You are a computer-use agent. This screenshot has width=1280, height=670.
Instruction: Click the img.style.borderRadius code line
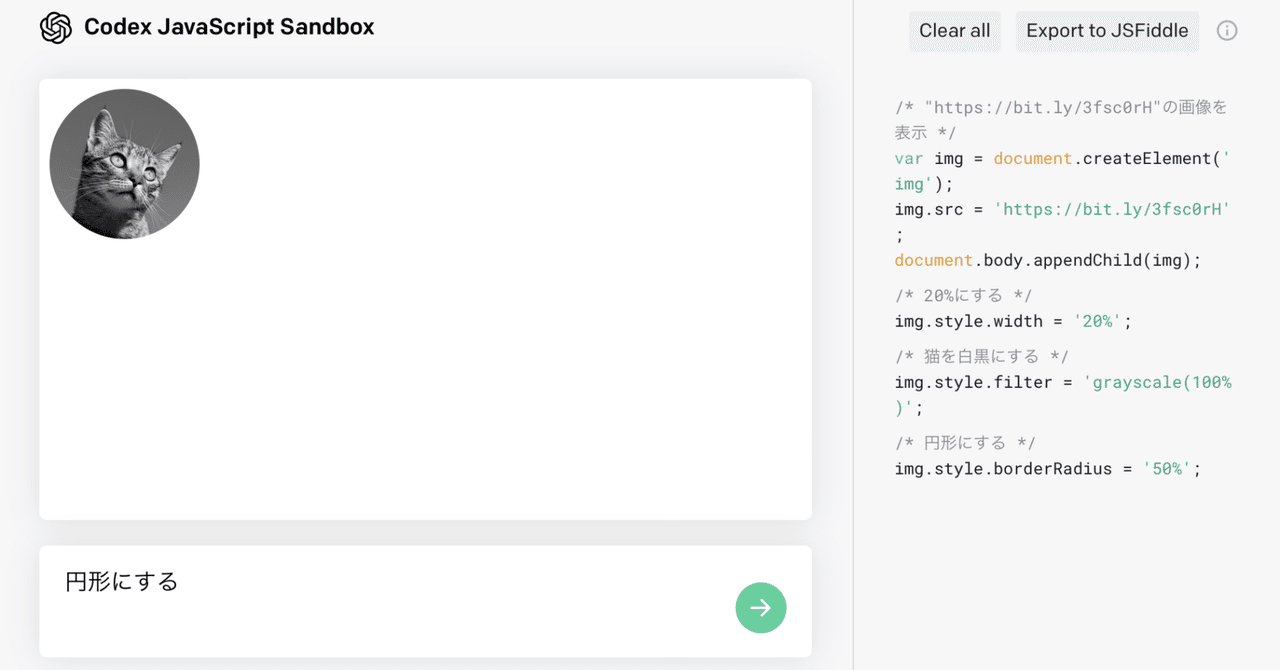tap(1045, 467)
